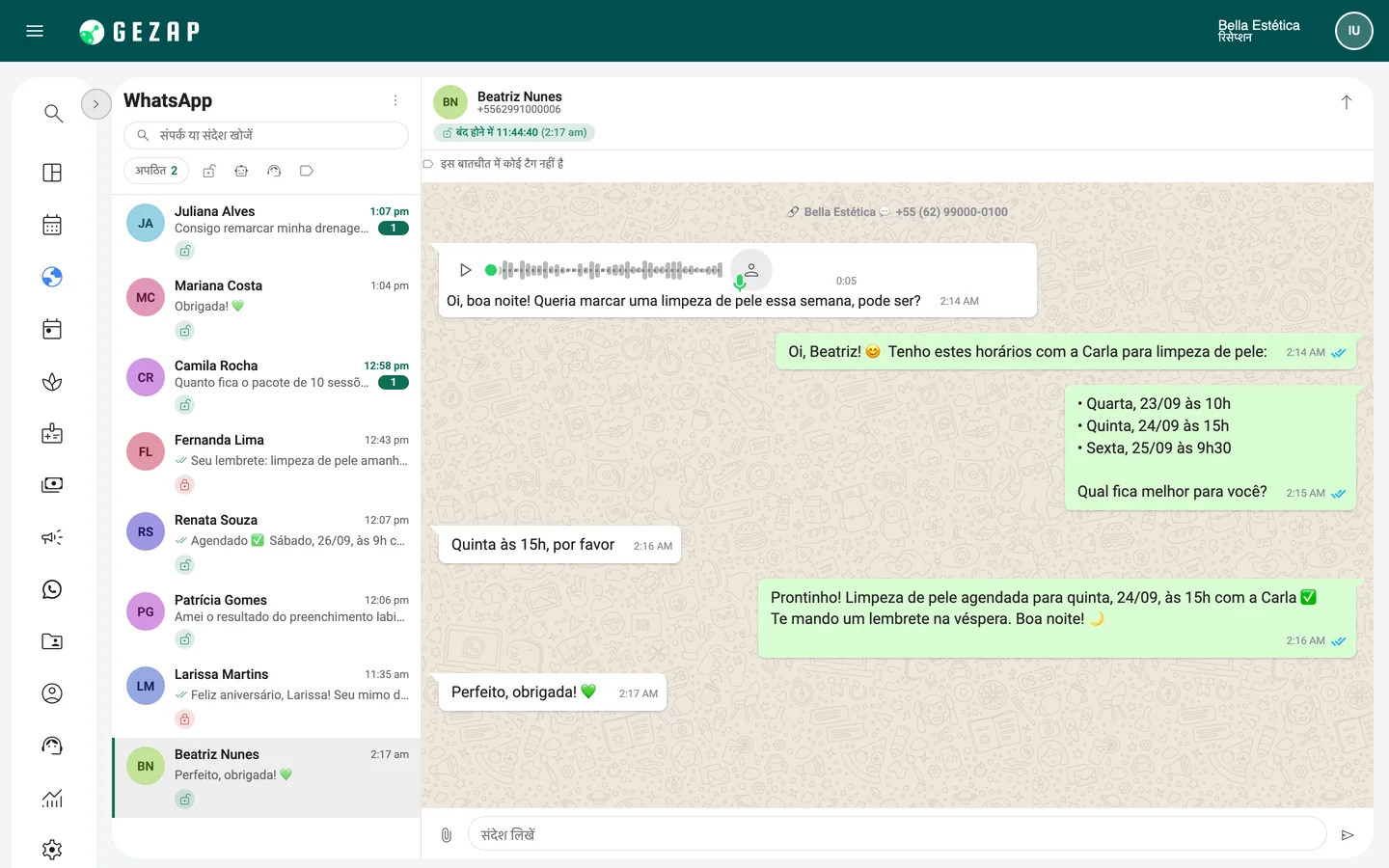Toggle the अपठित unread filter chip
This screenshot has width=1389, height=868.
click(x=156, y=171)
